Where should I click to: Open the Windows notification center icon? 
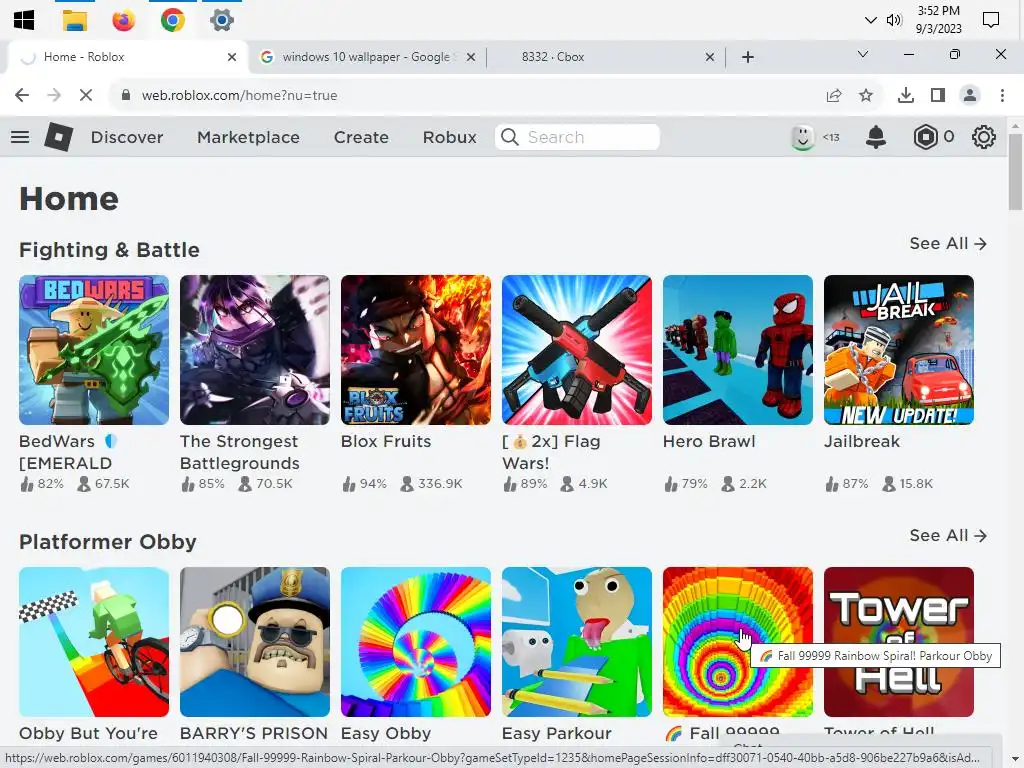(x=991, y=20)
